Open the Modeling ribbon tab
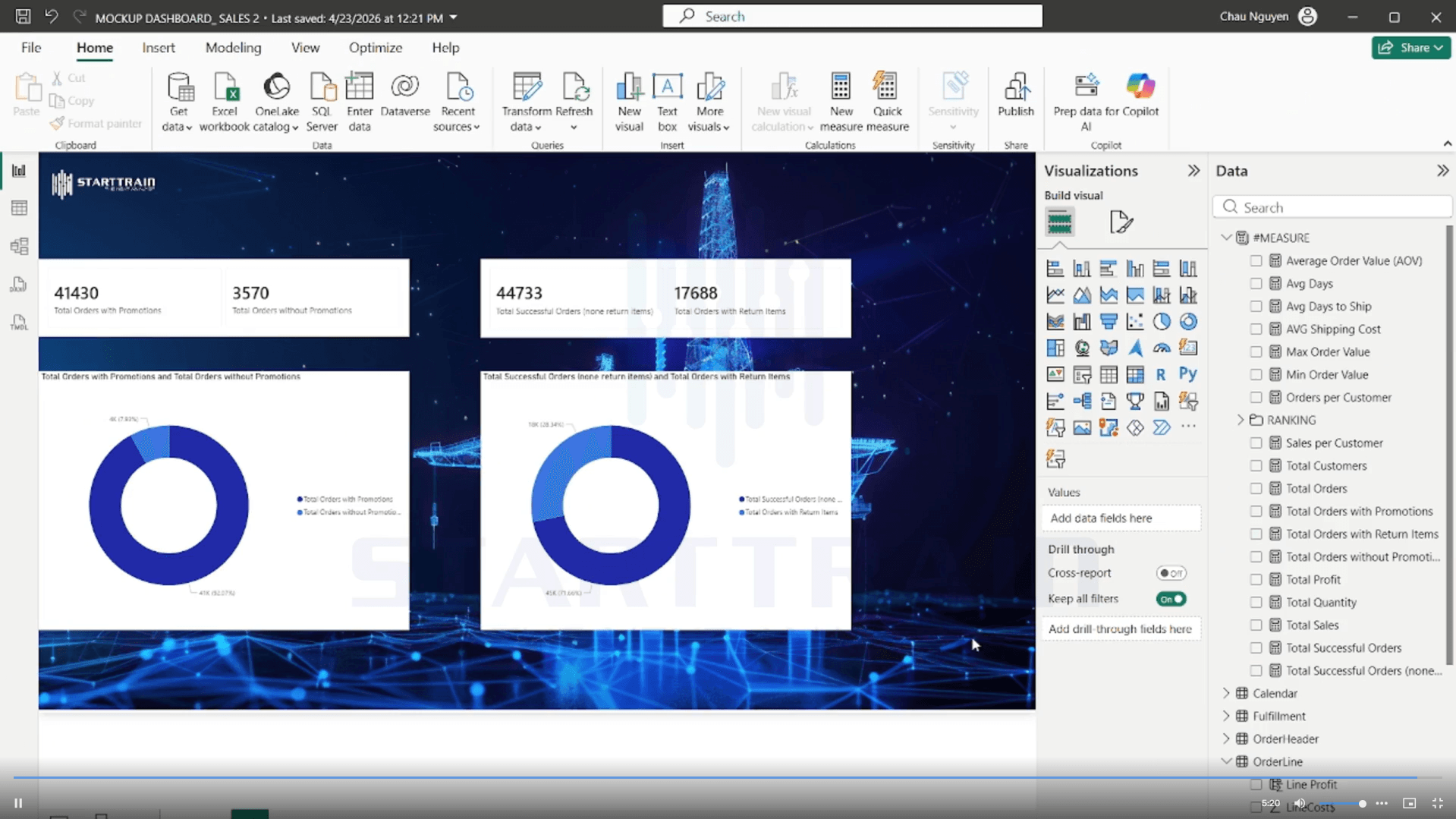 pyautogui.click(x=233, y=48)
